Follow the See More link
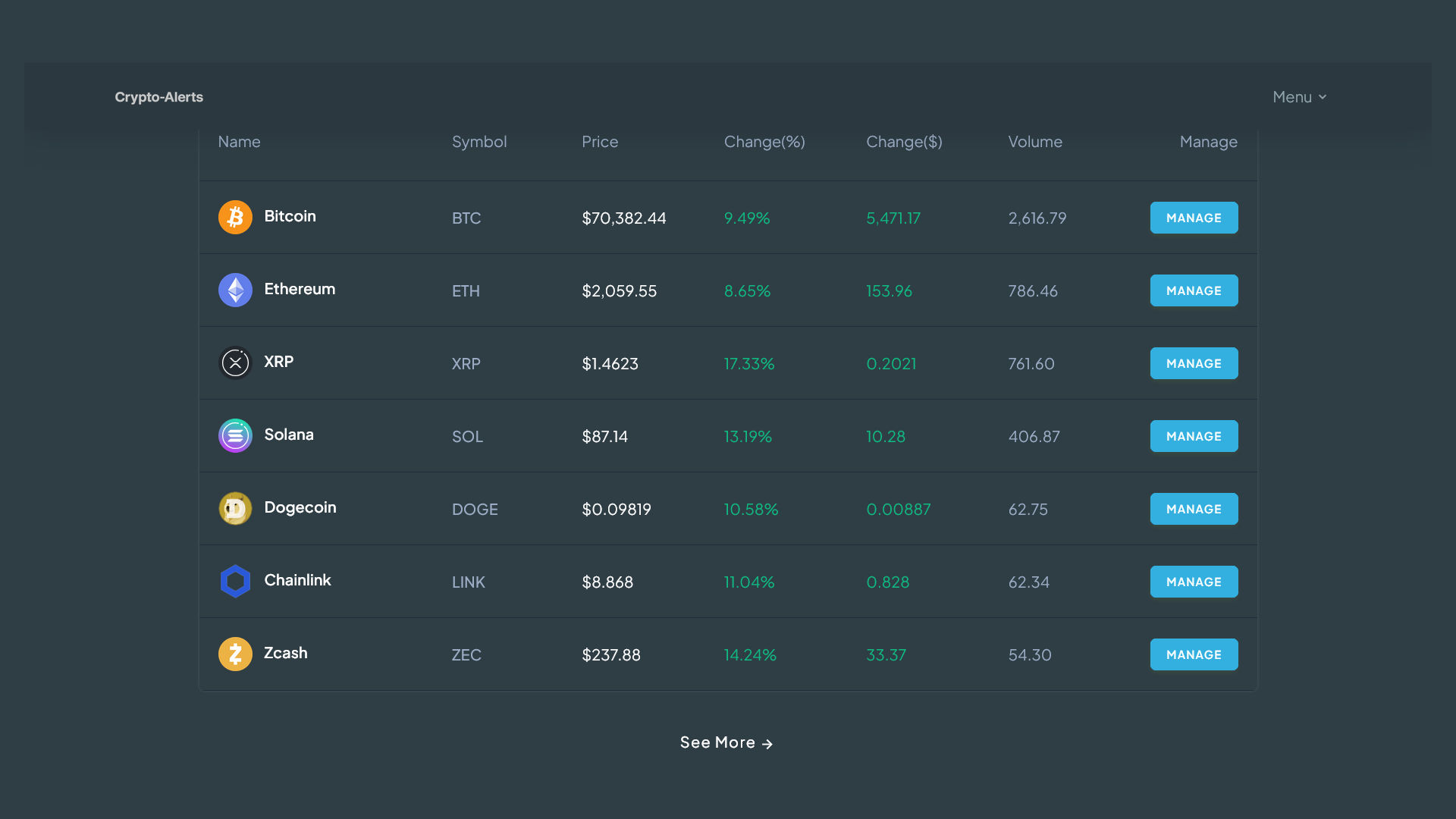The height and width of the screenshot is (819, 1456). click(726, 742)
